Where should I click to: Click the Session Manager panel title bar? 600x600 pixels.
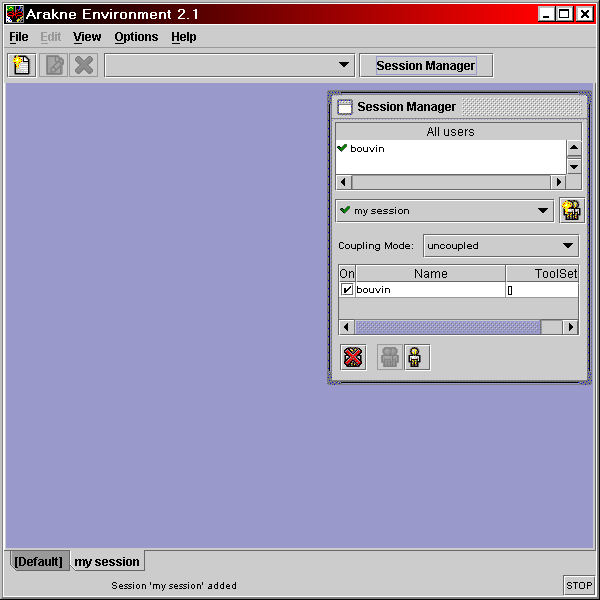coord(459,107)
